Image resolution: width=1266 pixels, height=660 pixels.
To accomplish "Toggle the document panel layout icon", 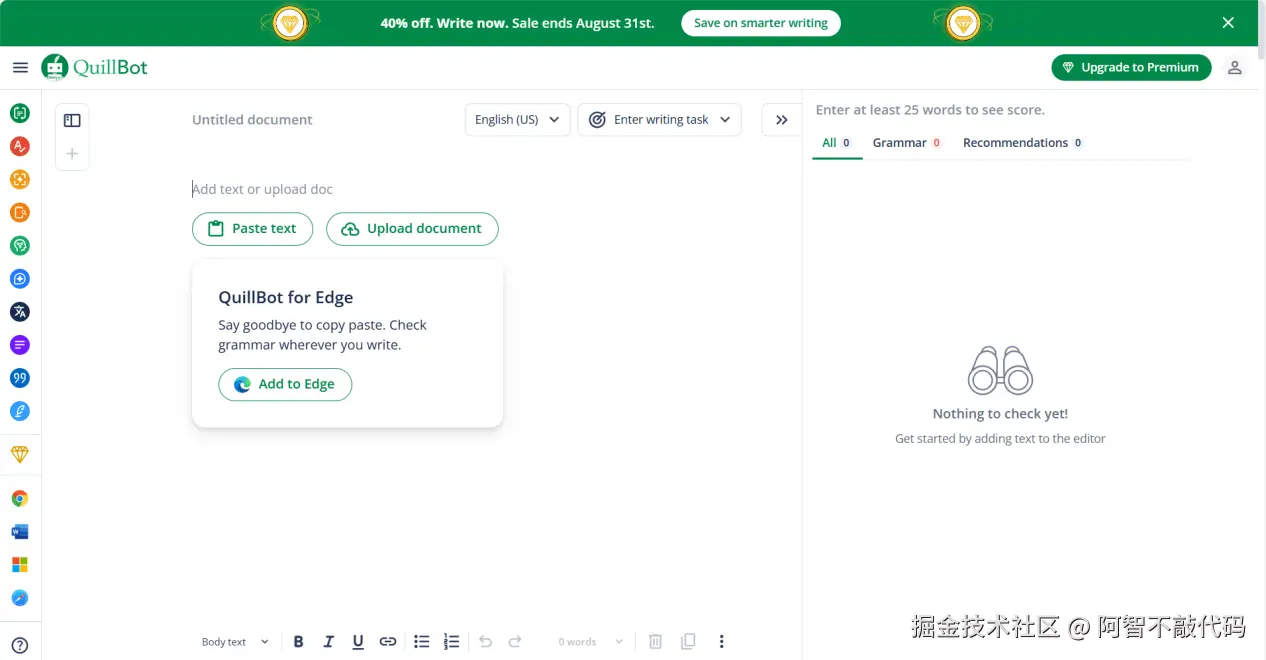I will pyautogui.click(x=72, y=120).
